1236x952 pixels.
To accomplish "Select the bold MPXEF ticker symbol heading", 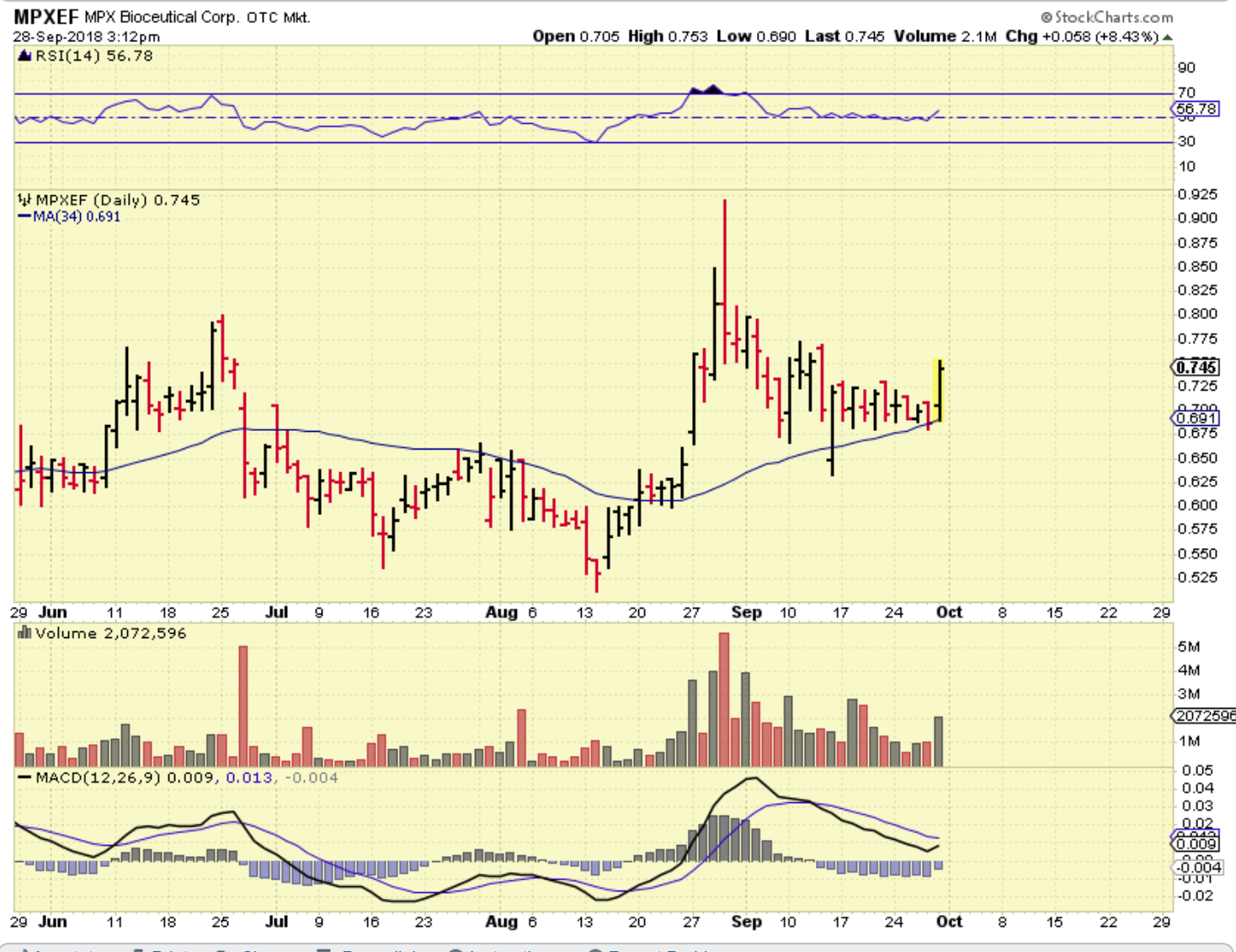I will (46, 17).
